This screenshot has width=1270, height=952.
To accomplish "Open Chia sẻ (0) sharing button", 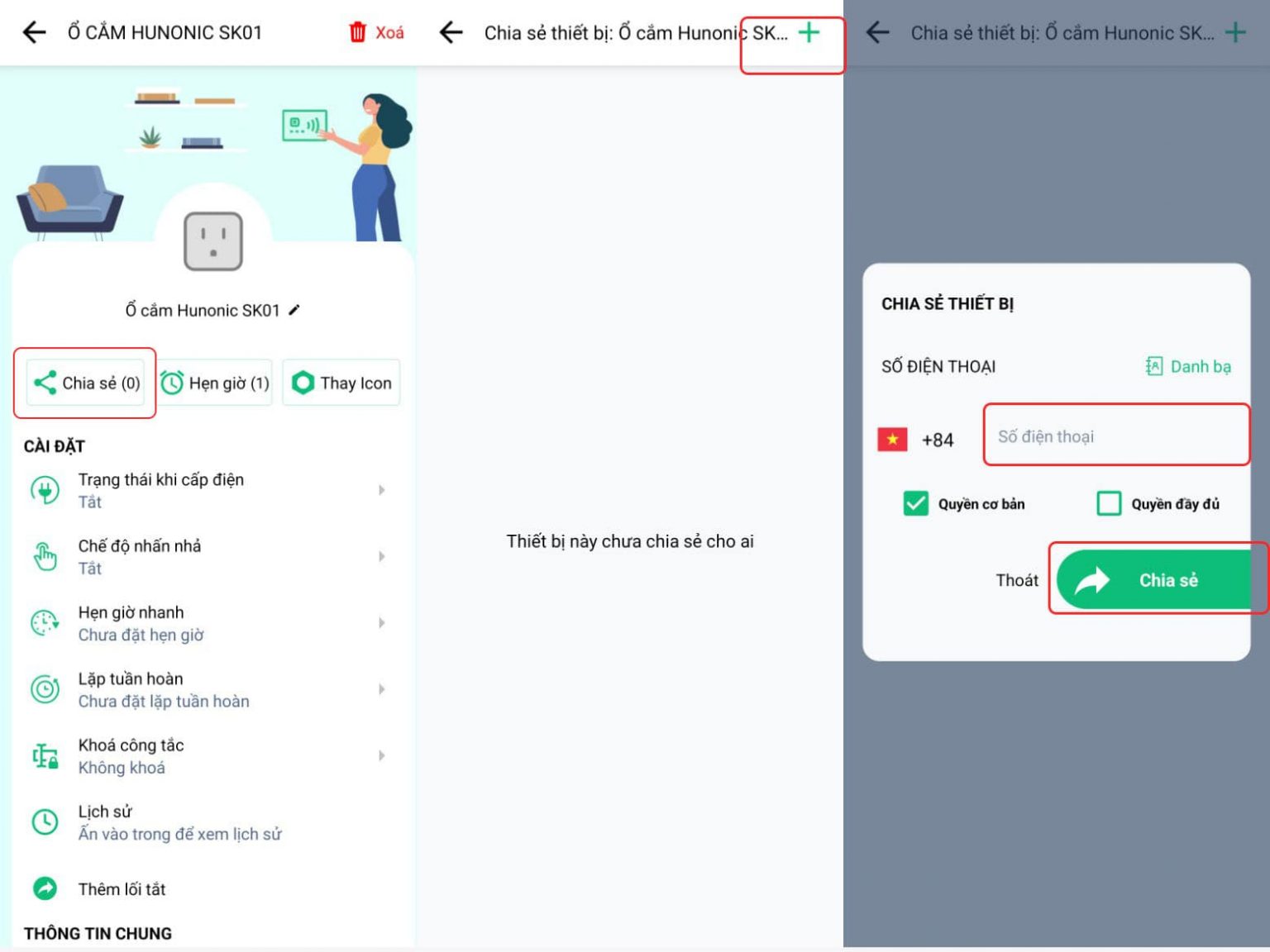I will pyautogui.click(x=86, y=383).
